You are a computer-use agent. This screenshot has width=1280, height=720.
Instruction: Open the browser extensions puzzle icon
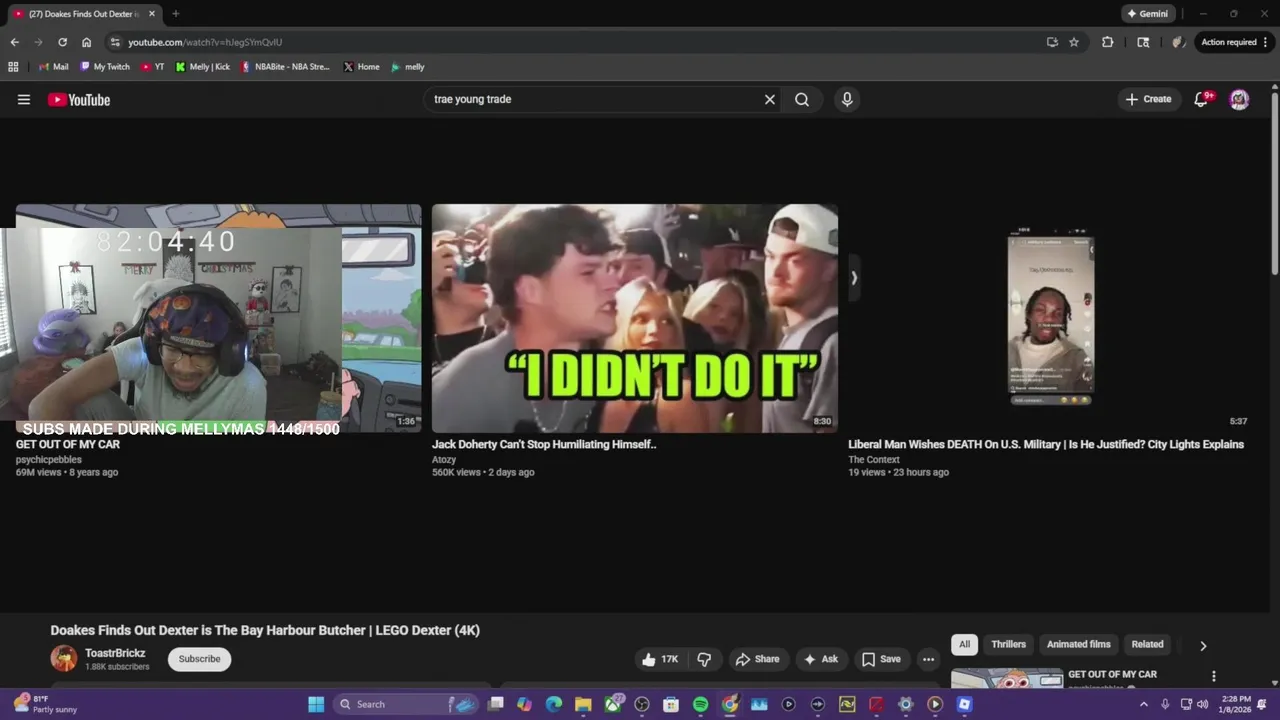click(1107, 42)
